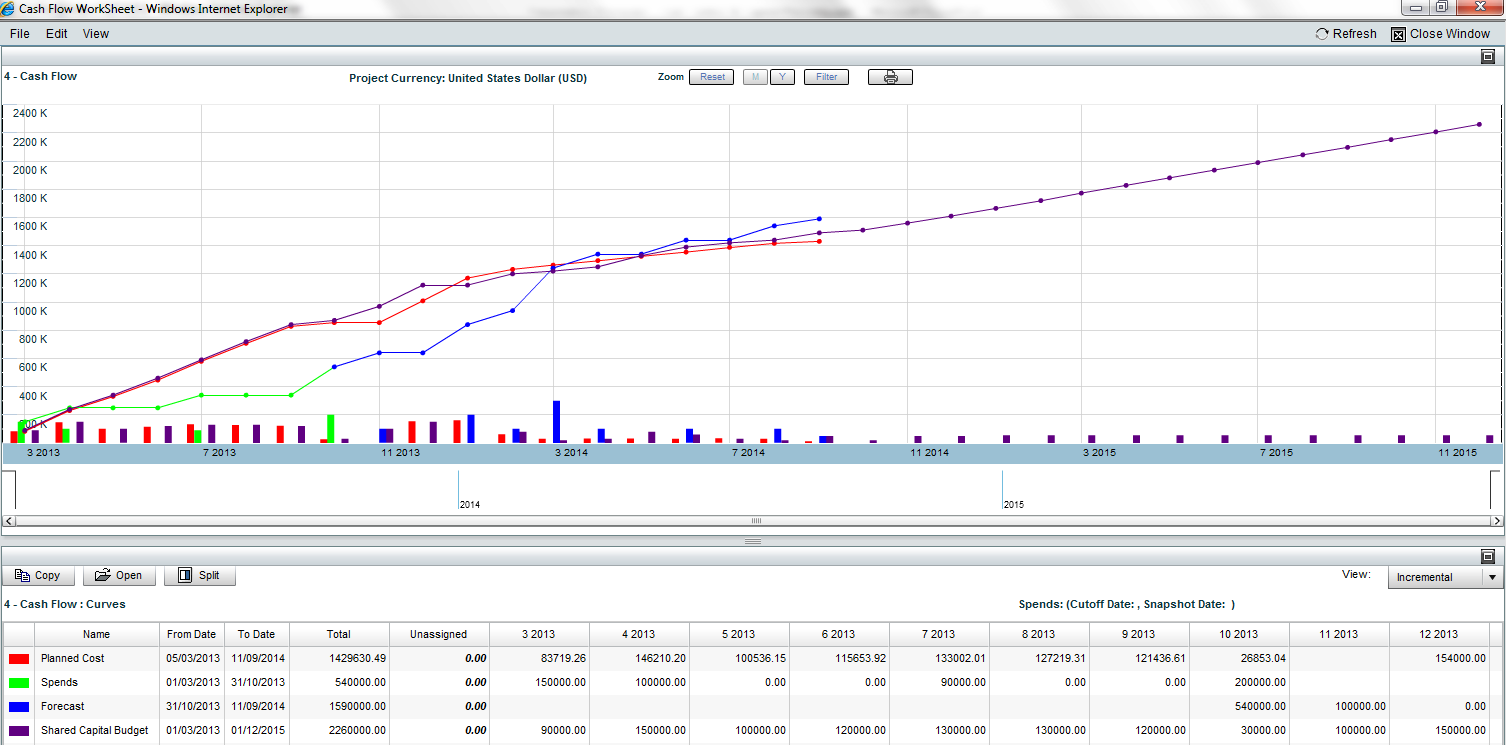Click the Open button in the curves panel

(x=119, y=576)
